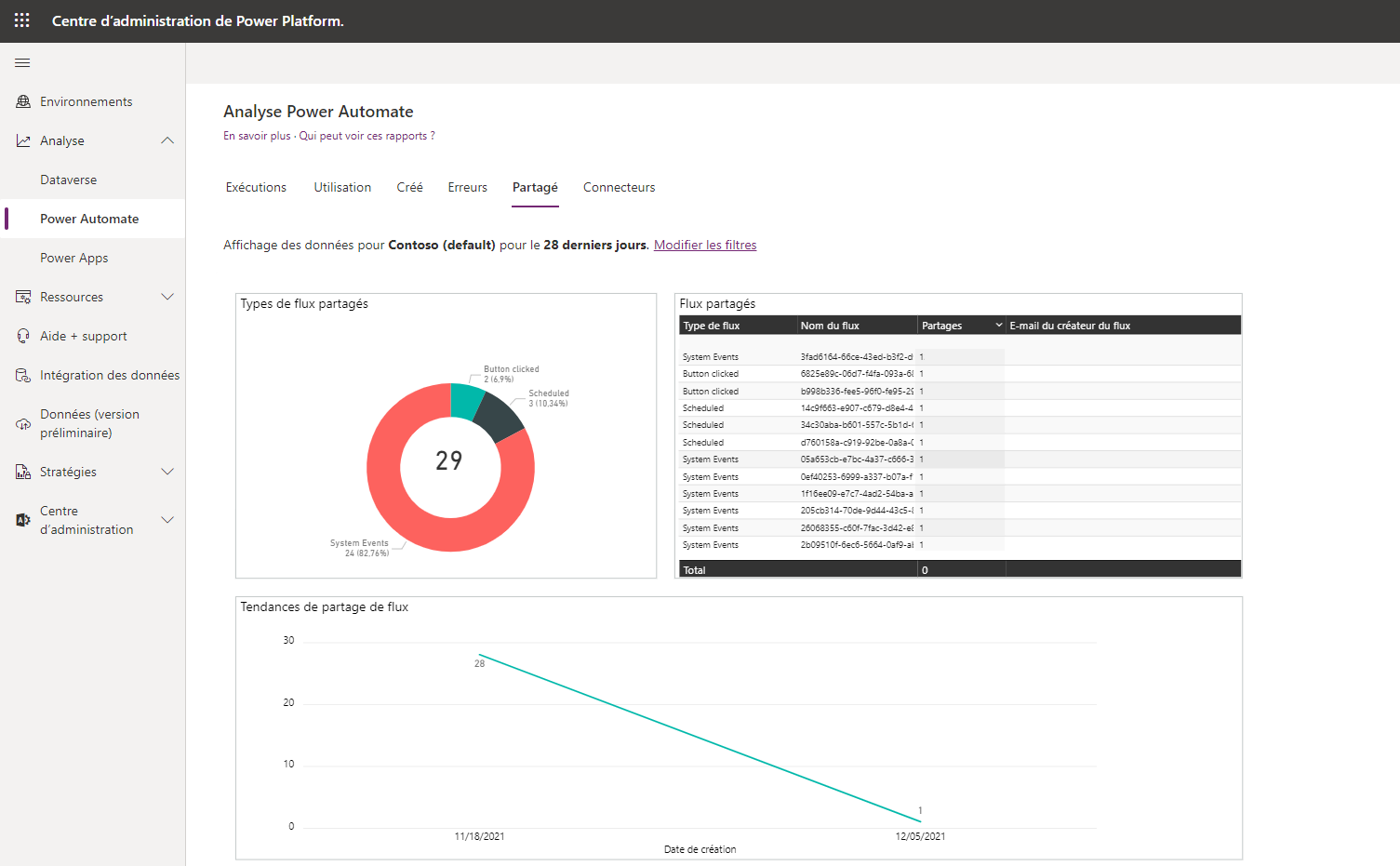This screenshot has height=866, width=1400.
Task: Select Power Automate in sidebar
Action: click(x=89, y=219)
